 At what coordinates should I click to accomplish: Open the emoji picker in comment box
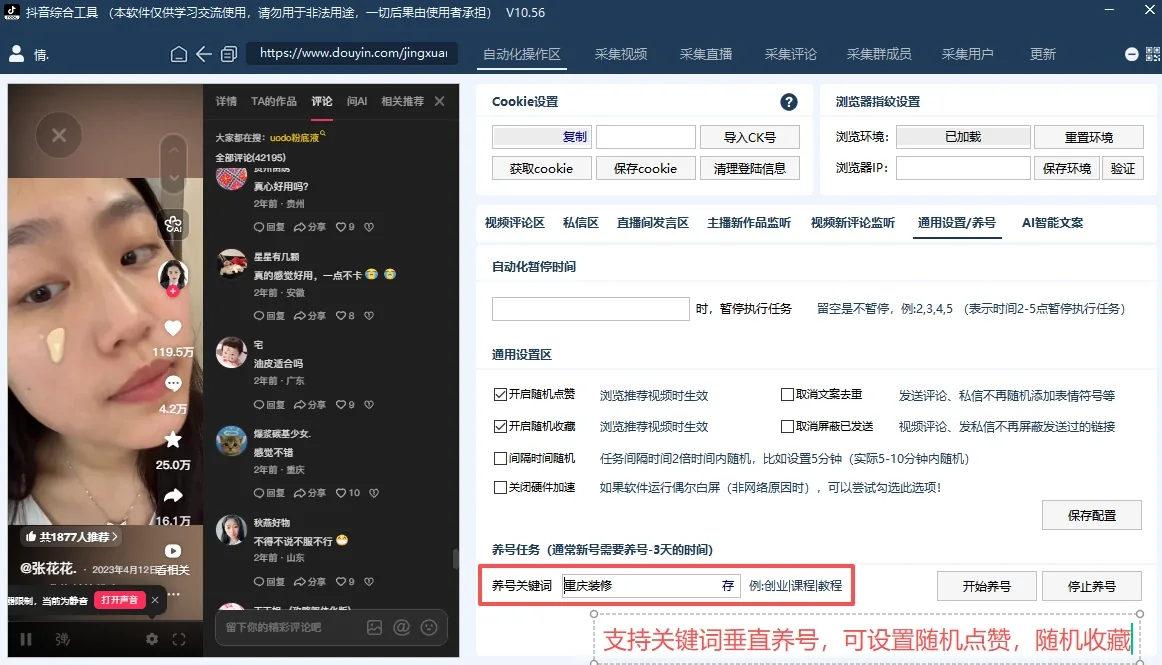click(x=428, y=627)
